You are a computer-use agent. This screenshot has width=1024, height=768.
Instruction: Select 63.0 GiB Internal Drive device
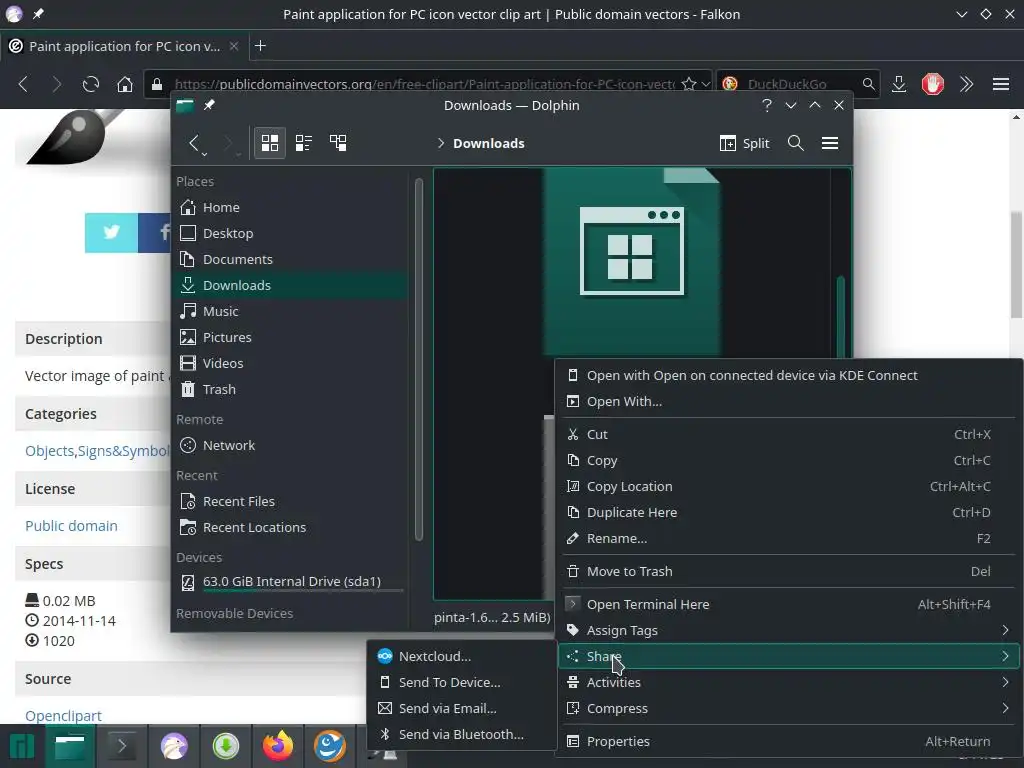coord(291,582)
